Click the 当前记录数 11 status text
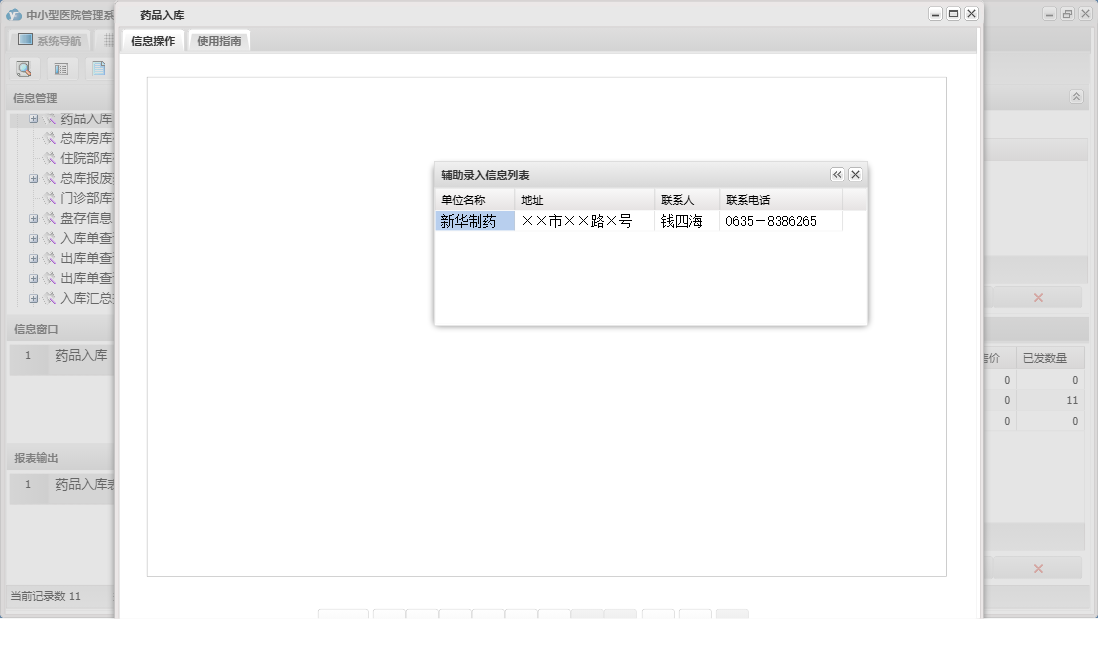1098x655 pixels. [x=46, y=596]
